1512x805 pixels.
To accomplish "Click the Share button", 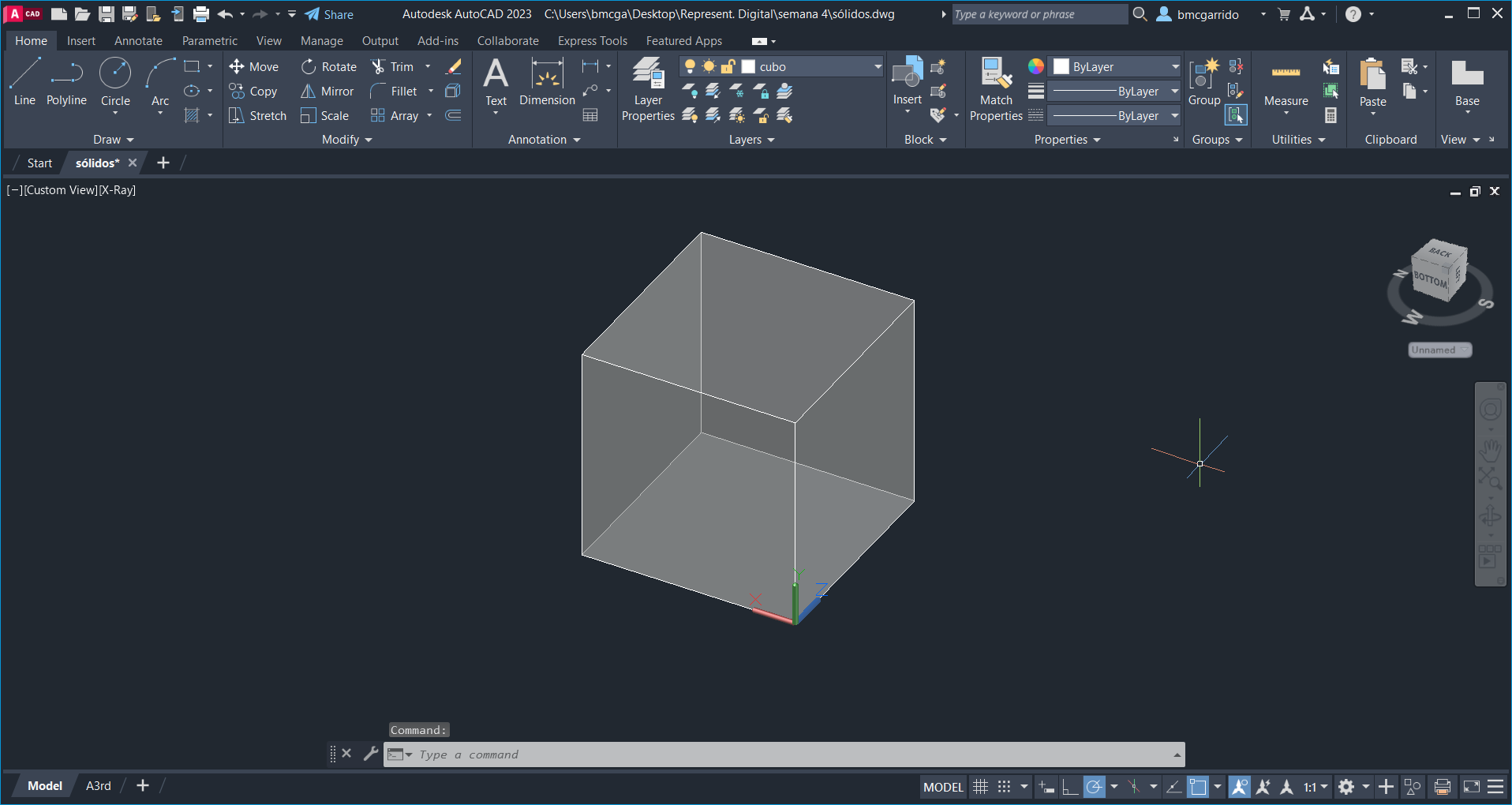I will 330,14.
